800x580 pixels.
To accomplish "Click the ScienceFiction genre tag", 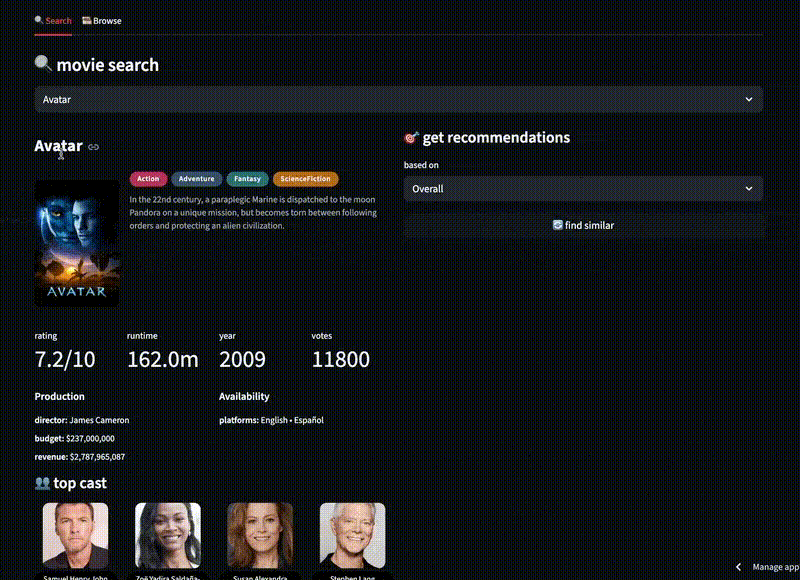I will pyautogui.click(x=305, y=179).
